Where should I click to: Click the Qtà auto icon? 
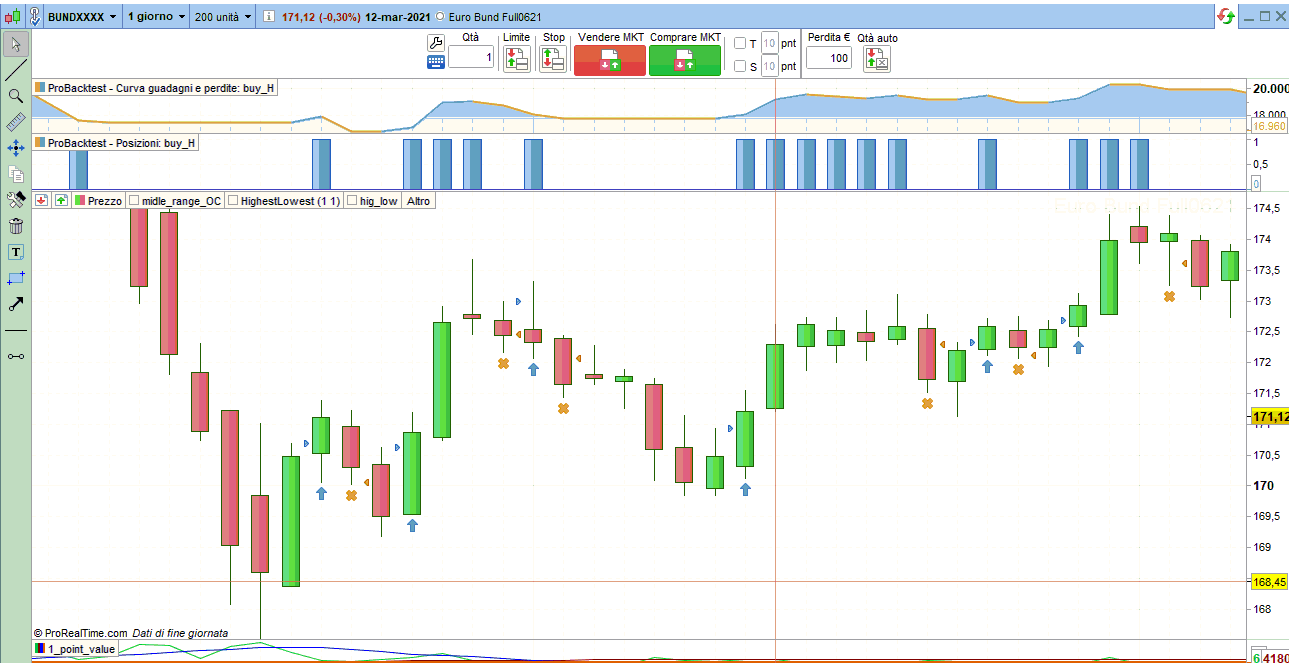(x=876, y=60)
